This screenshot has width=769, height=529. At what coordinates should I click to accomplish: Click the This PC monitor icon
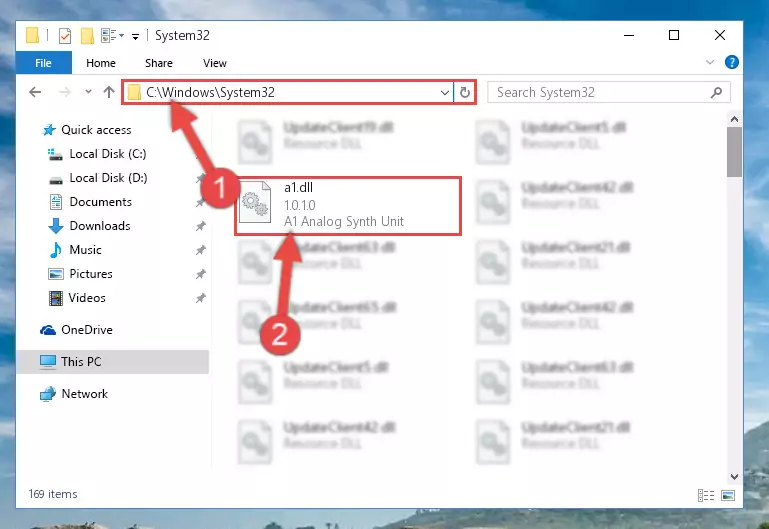(x=48, y=362)
